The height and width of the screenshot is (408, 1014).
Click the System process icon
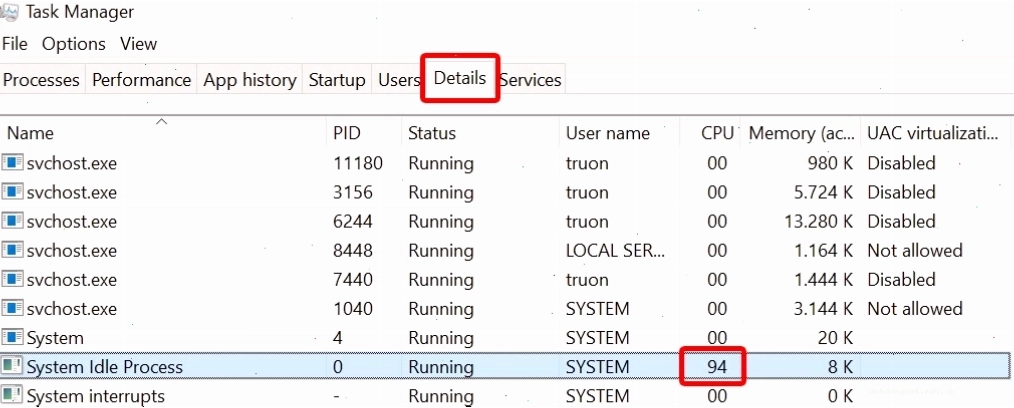(x=13, y=338)
